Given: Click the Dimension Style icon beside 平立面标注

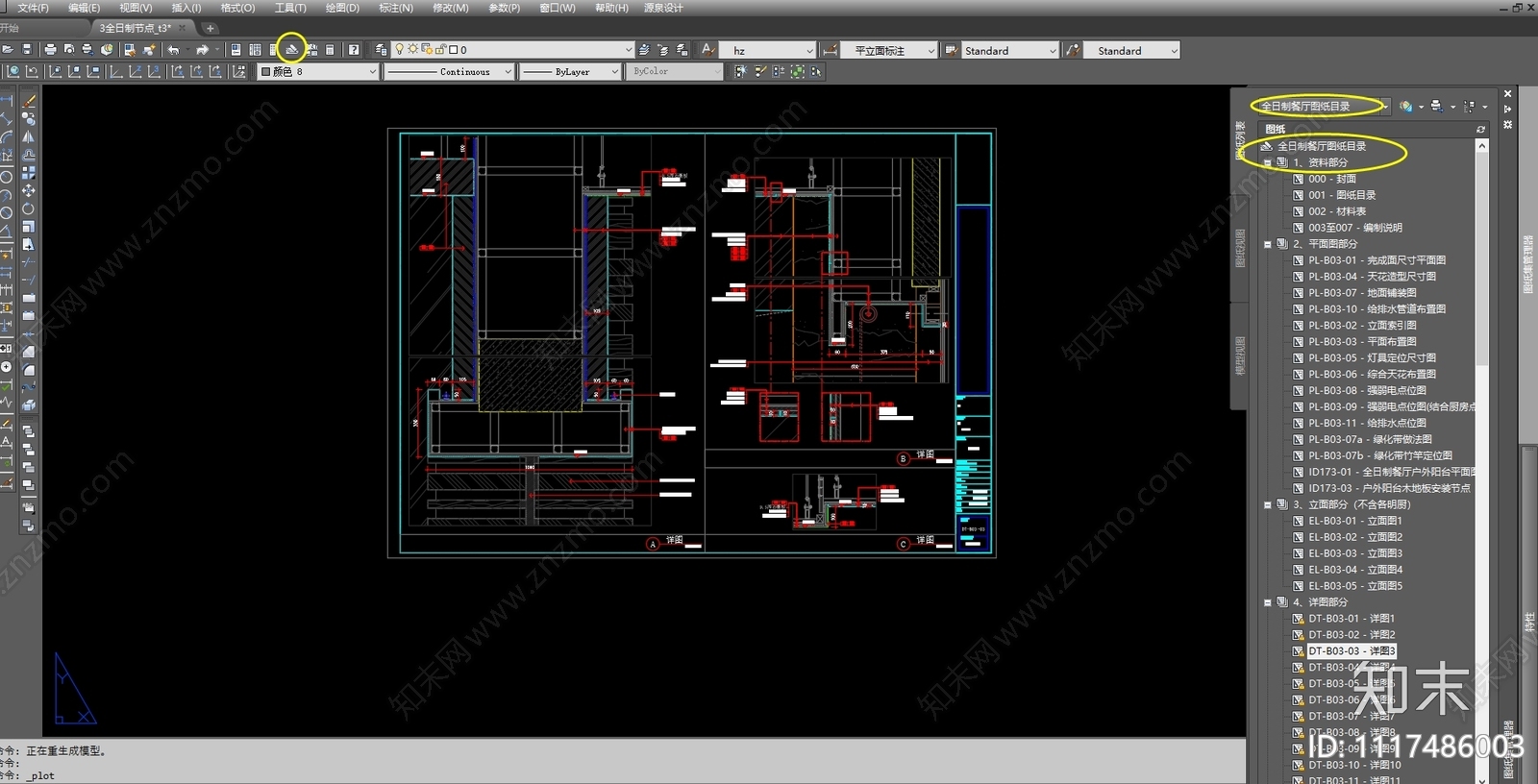Looking at the screenshot, I should click(x=831, y=50).
